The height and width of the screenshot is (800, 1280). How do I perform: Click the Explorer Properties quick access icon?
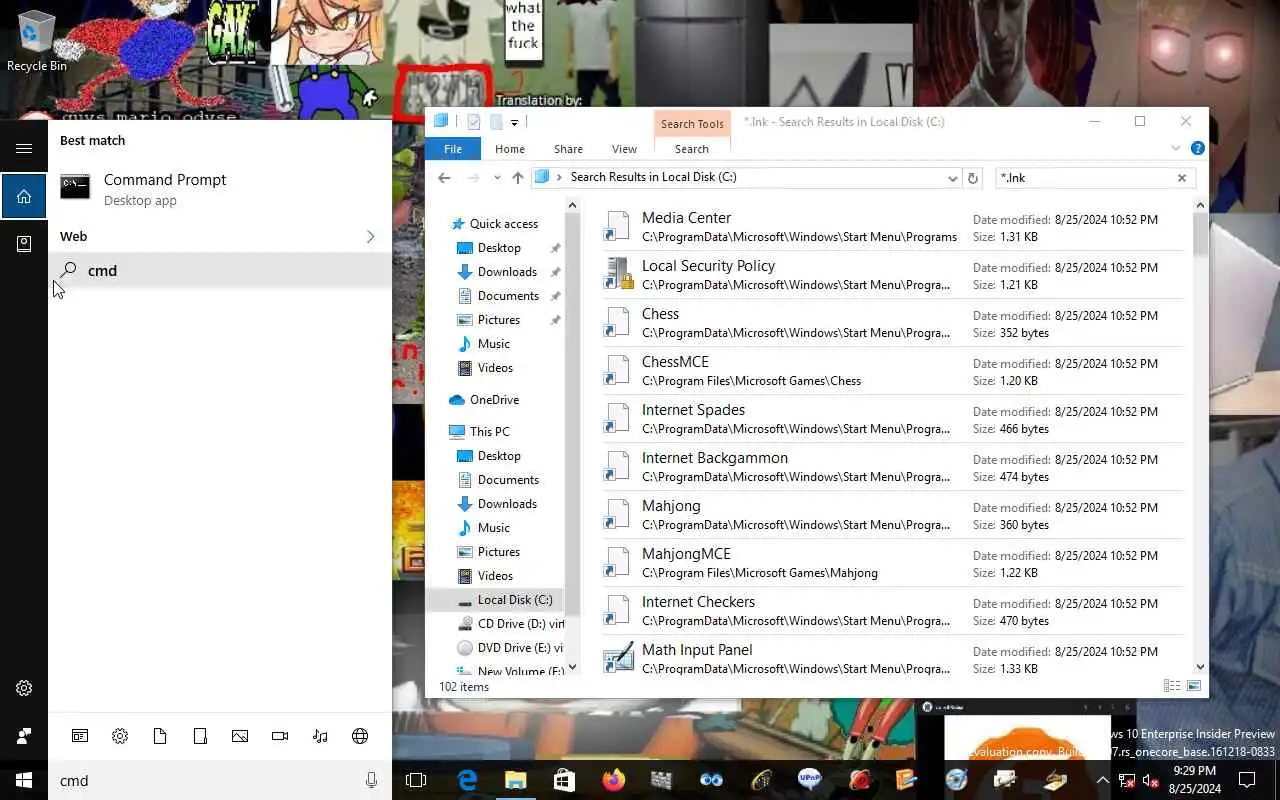(474, 122)
